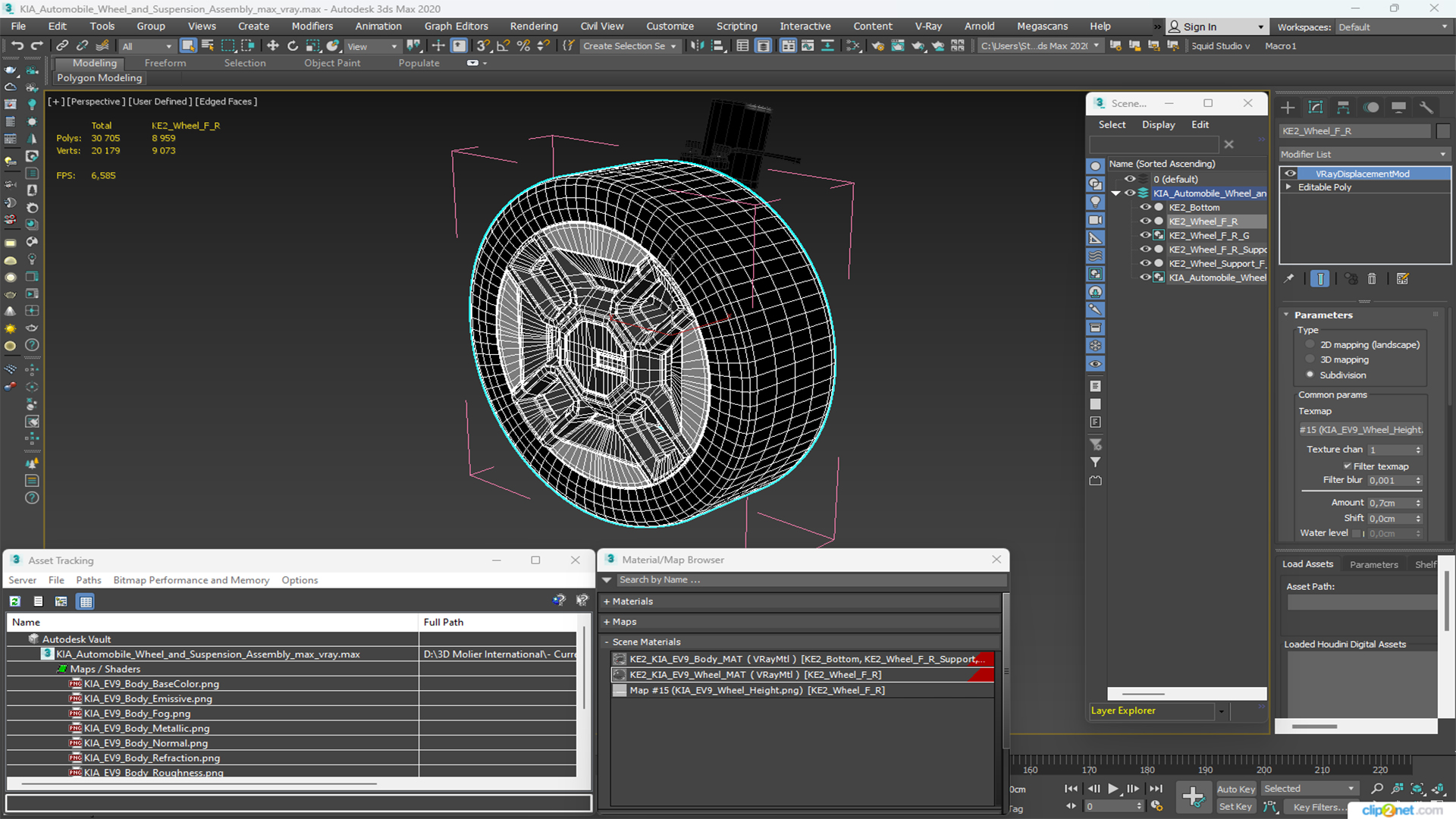
Task: Click the Undo arrow in main toolbar
Action: [17, 46]
